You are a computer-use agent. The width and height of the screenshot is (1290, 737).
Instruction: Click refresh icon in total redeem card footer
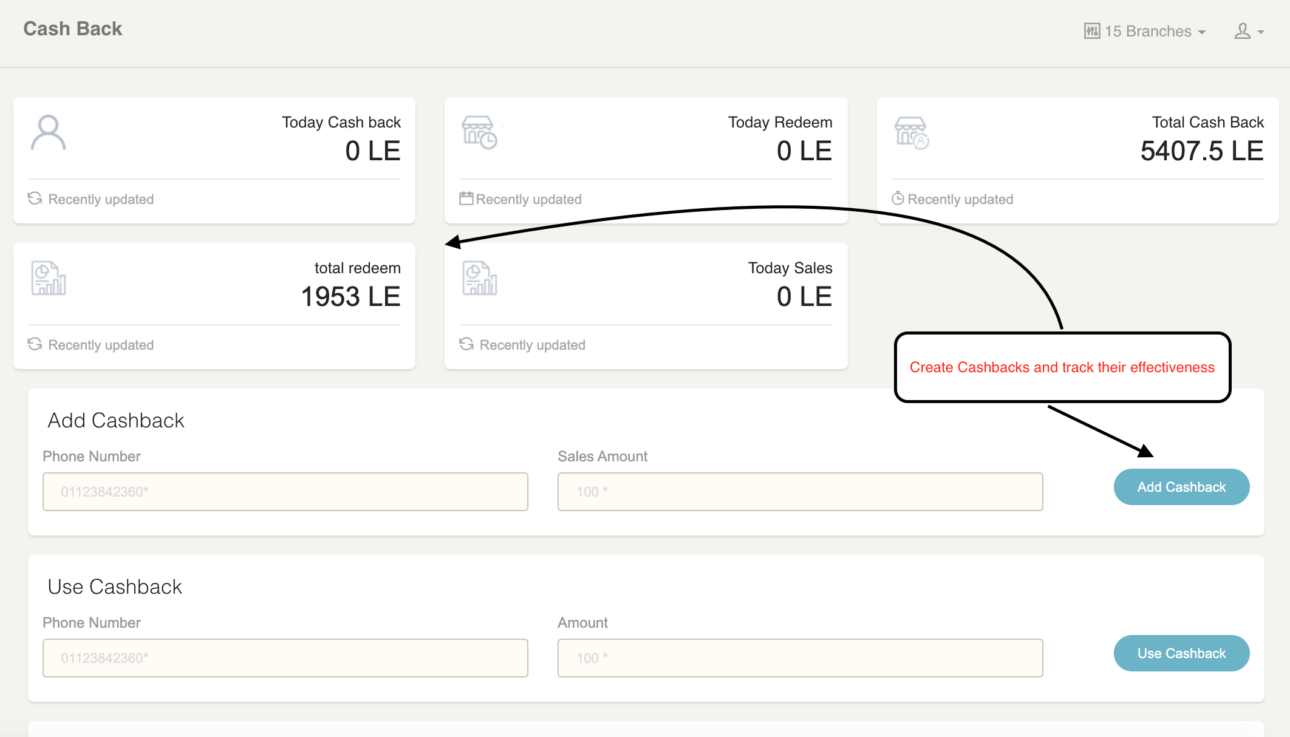(x=35, y=344)
